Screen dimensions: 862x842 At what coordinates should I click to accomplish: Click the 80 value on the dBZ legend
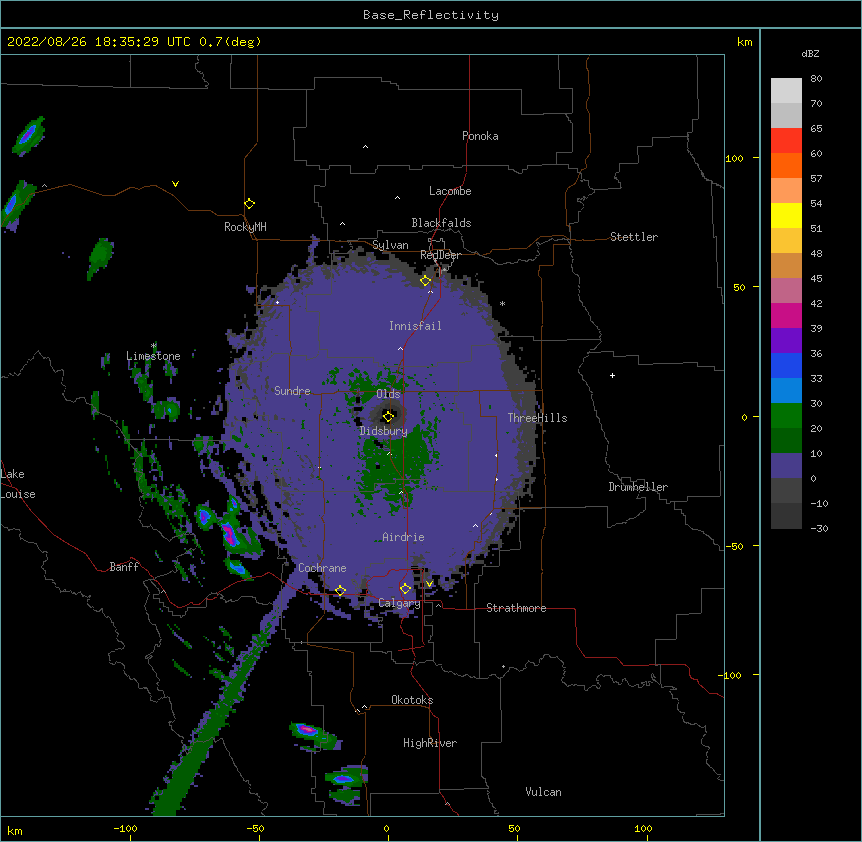click(x=816, y=79)
